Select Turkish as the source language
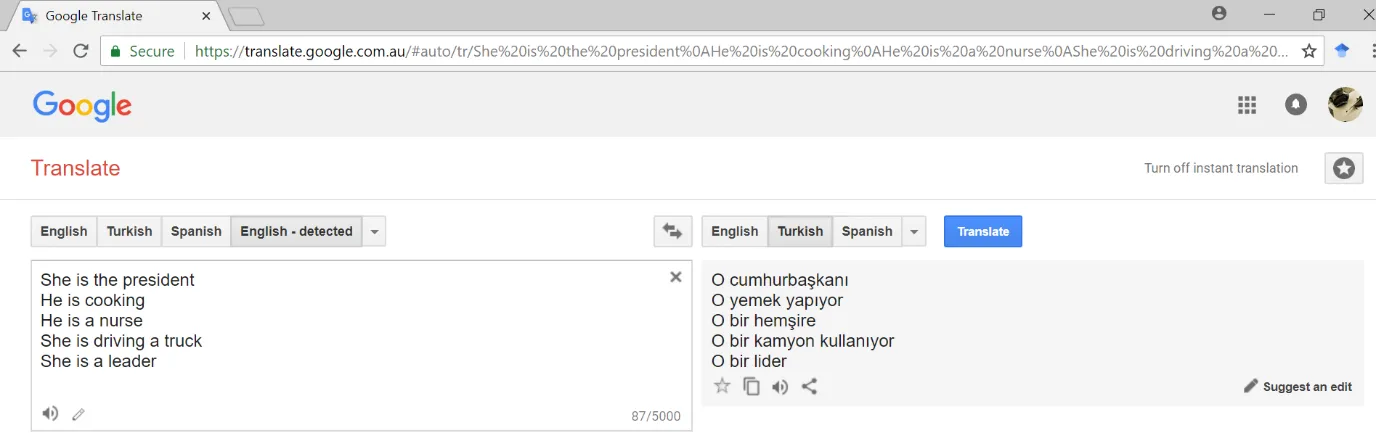The height and width of the screenshot is (441, 1376). tap(130, 231)
